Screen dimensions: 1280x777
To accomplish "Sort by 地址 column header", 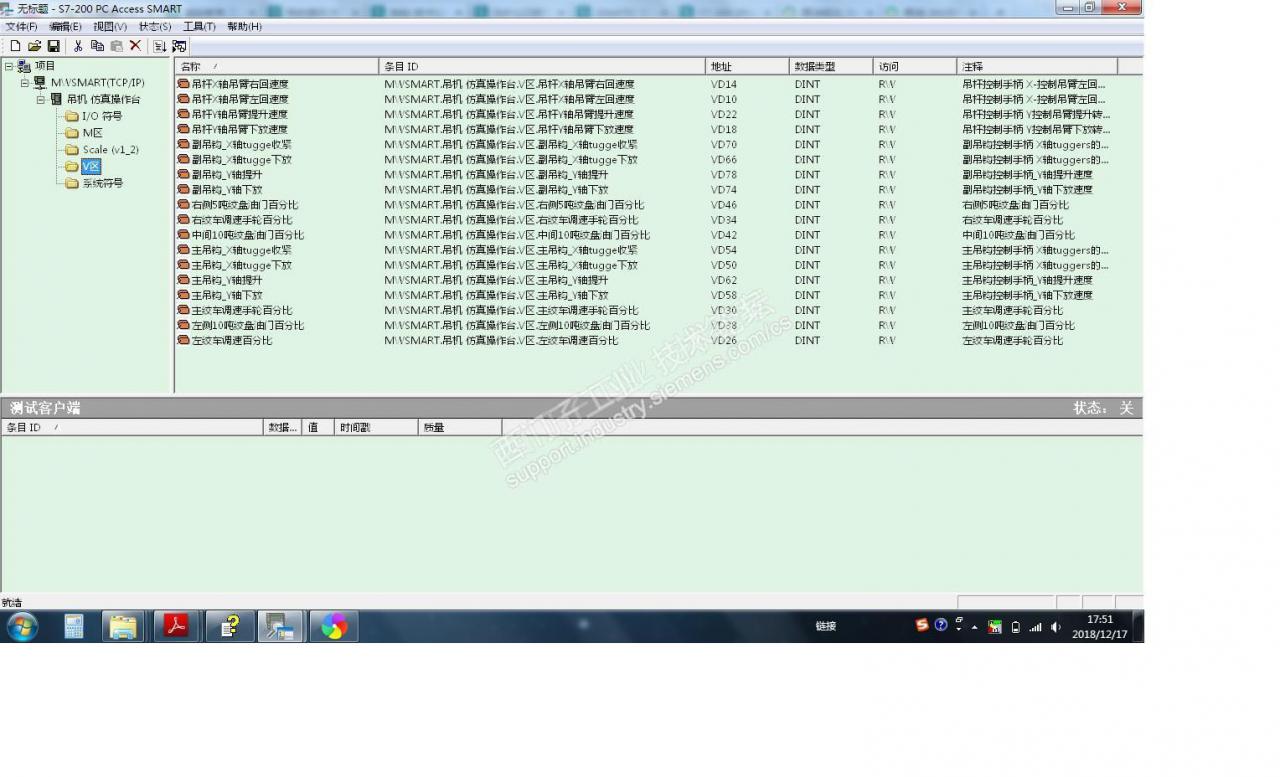I will click(x=748, y=66).
